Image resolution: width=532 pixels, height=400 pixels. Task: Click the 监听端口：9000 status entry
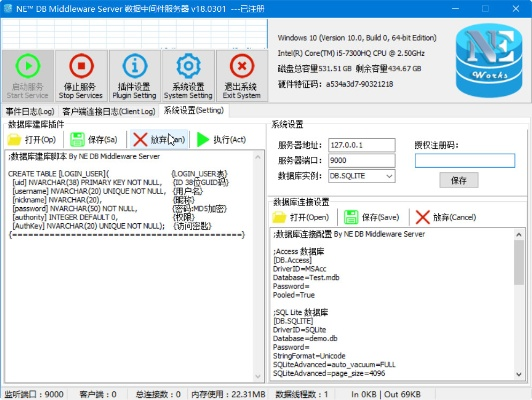(x=34, y=394)
